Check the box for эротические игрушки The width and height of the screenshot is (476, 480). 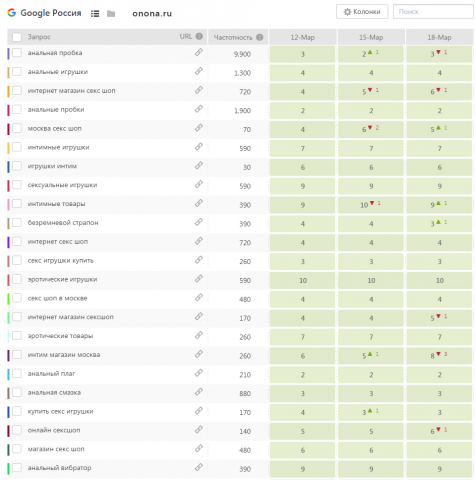17,279
